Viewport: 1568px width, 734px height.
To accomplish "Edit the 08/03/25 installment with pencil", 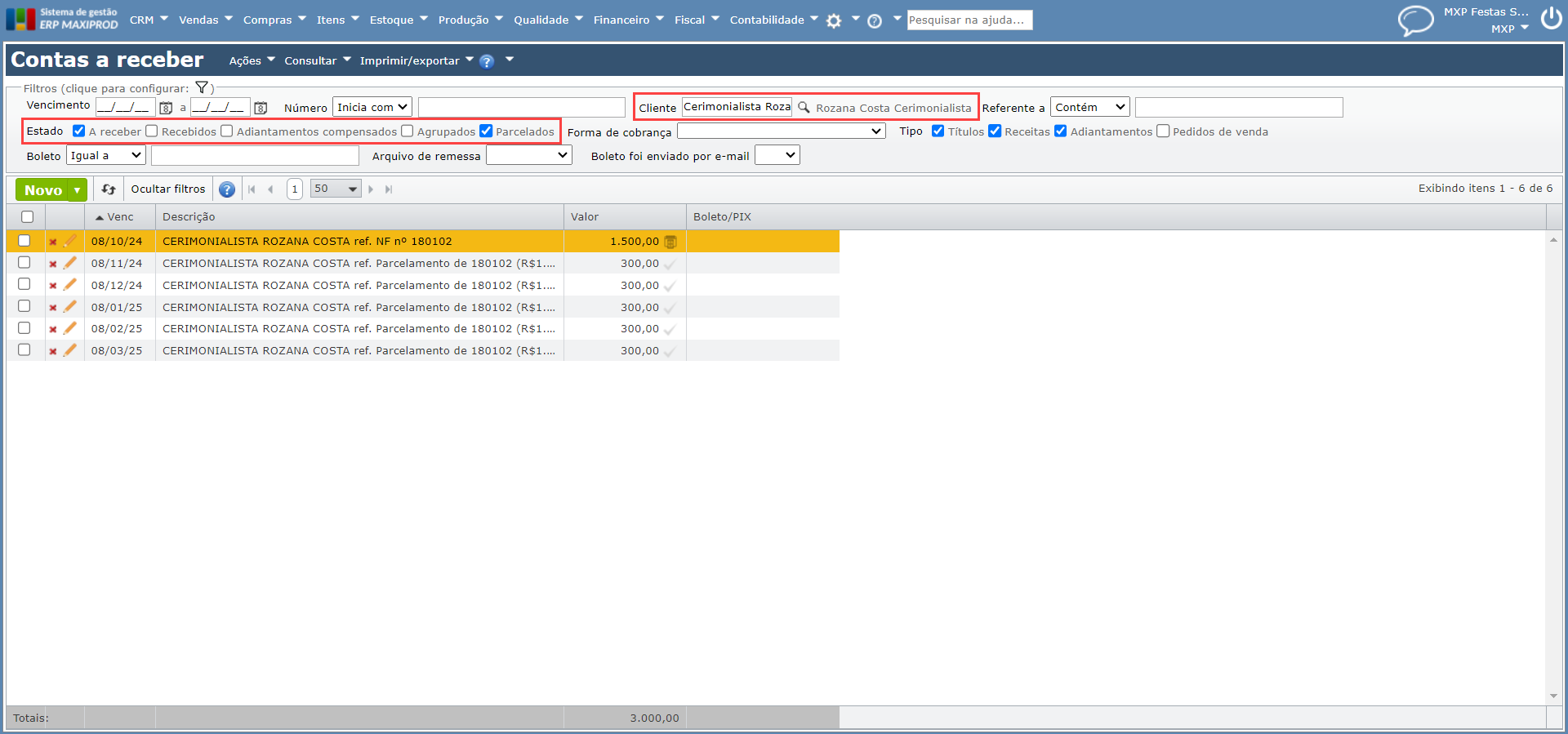I will [x=70, y=350].
